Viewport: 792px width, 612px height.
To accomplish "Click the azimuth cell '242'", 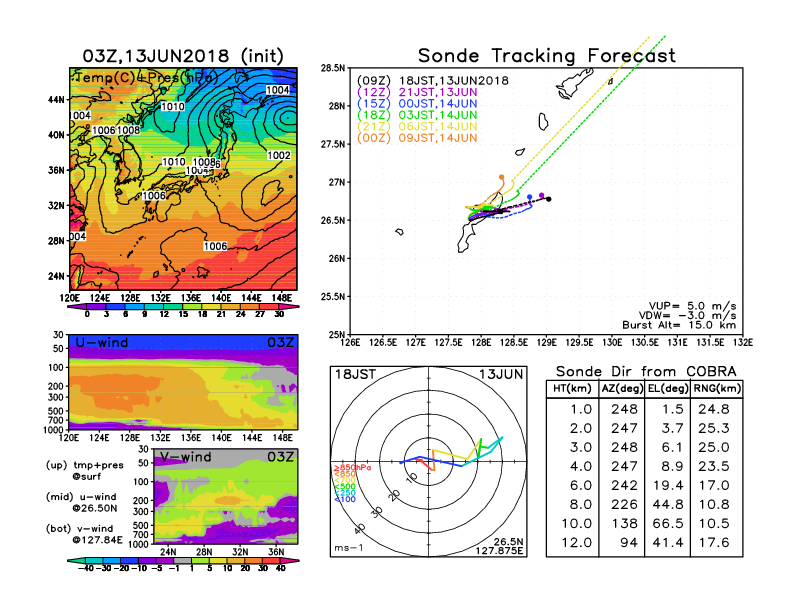I will pyautogui.click(x=624, y=485).
